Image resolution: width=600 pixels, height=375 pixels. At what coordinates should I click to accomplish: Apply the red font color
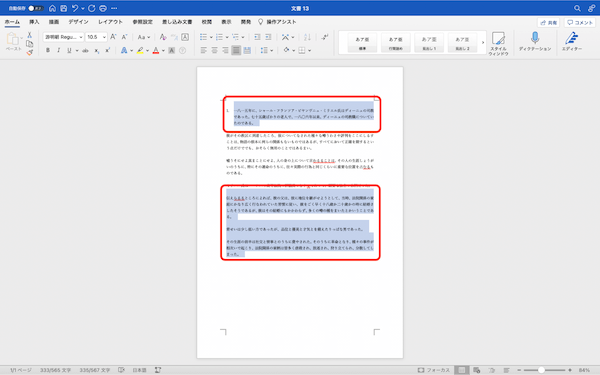click(x=156, y=50)
